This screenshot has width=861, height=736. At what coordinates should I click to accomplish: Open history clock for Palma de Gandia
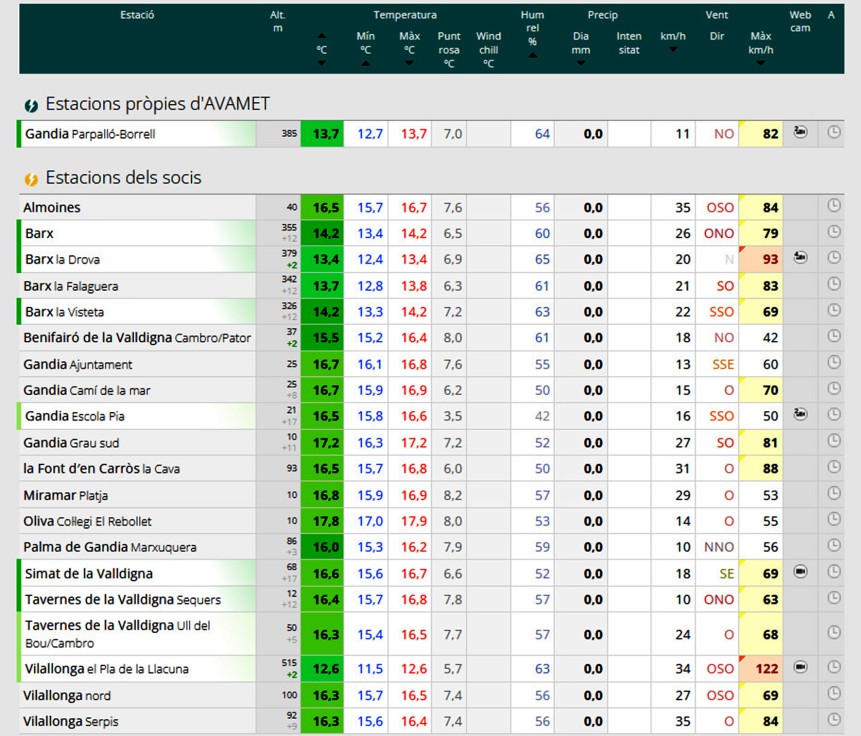[x=834, y=545]
